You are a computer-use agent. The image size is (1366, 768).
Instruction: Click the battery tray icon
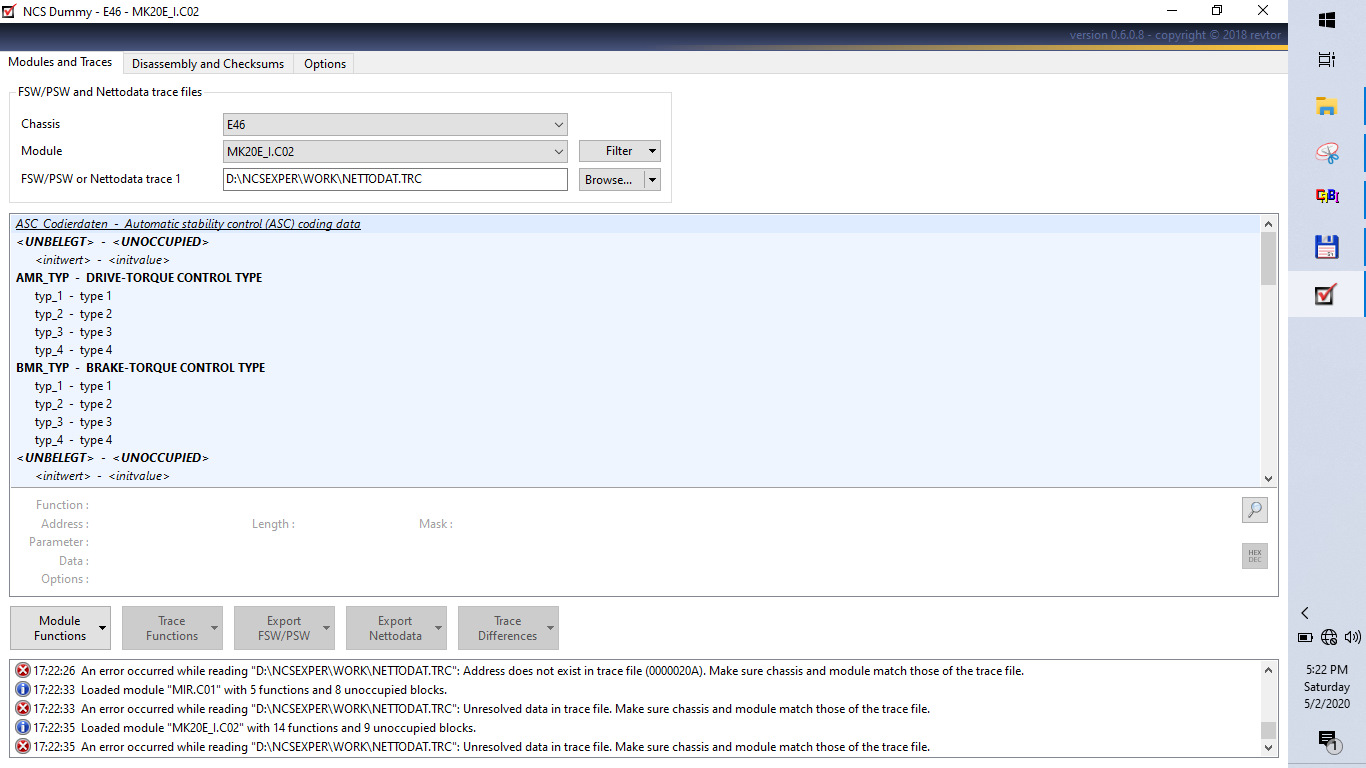point(1305,637)
